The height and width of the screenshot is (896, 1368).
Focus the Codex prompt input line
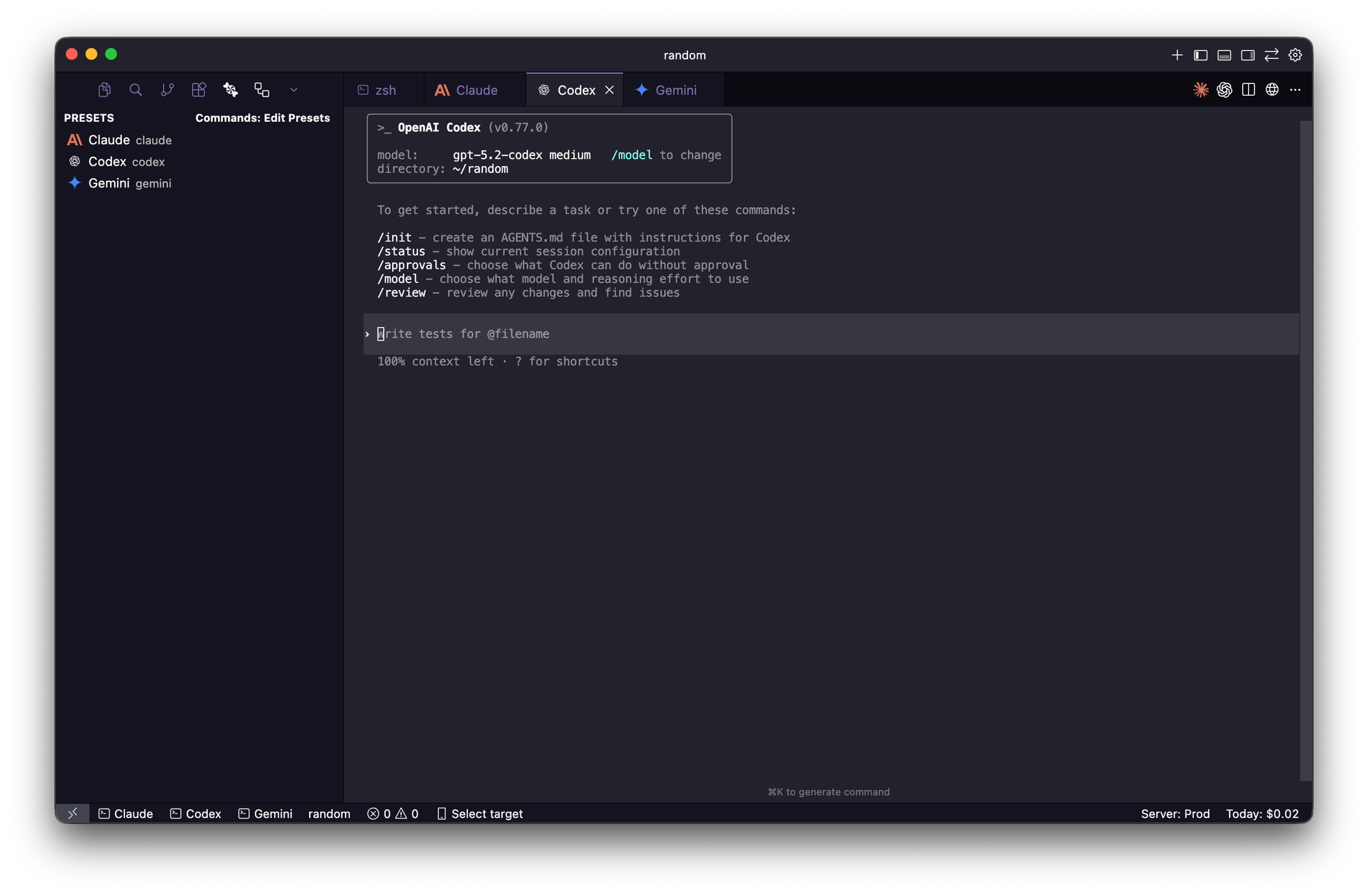pyautogui.click(x=831, y=334)
